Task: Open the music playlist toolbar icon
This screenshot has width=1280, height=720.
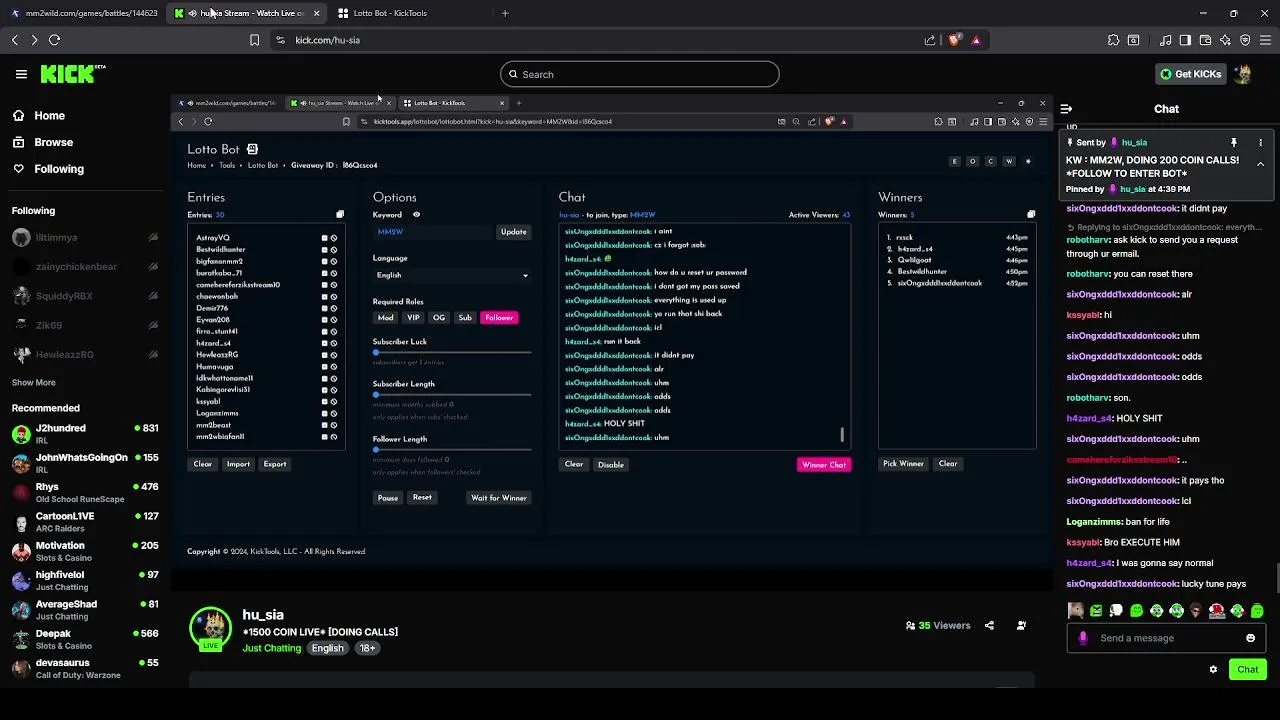Action: point(1166,40)
